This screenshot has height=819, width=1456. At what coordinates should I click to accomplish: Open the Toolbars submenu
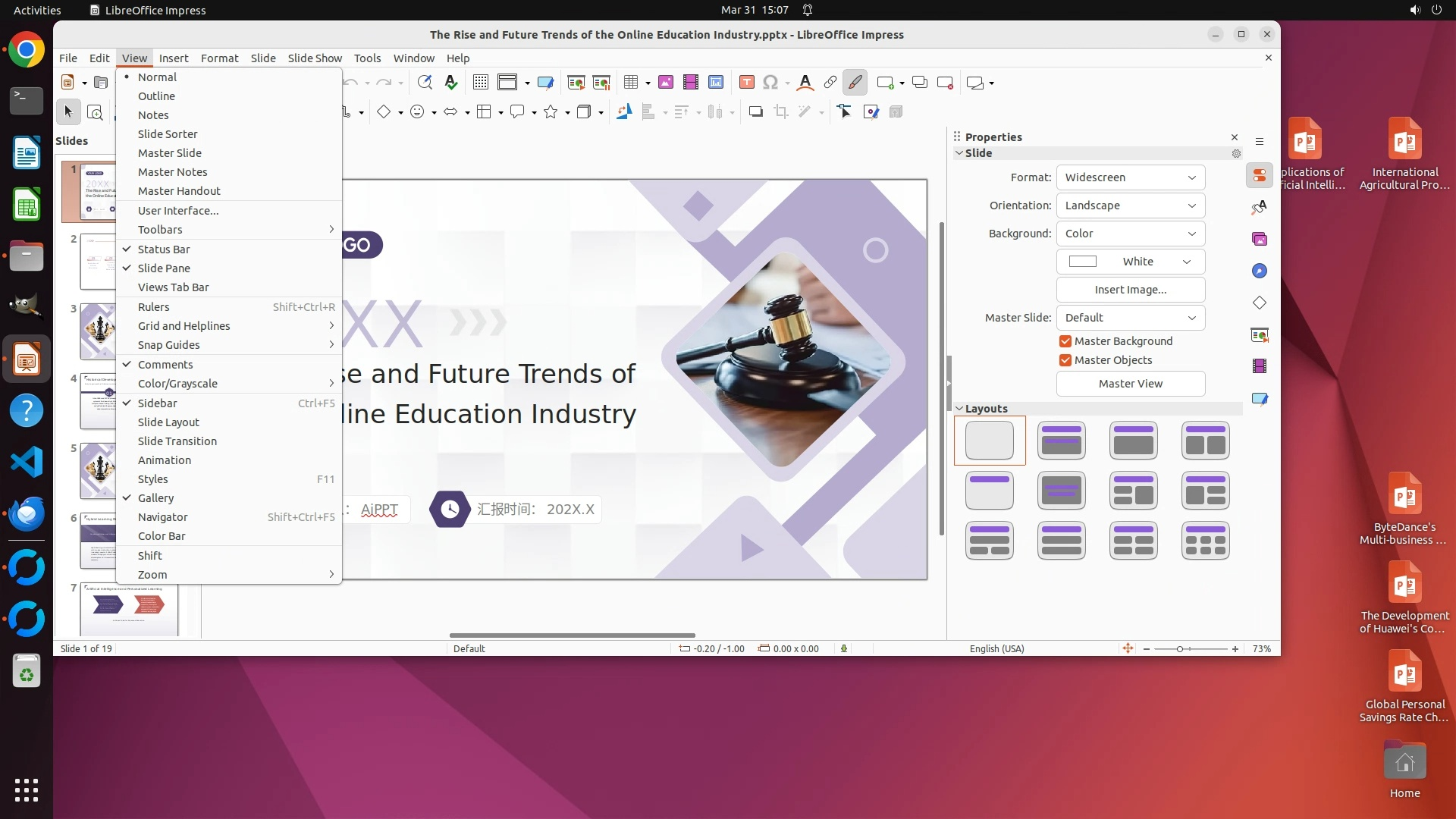[160, 230]
